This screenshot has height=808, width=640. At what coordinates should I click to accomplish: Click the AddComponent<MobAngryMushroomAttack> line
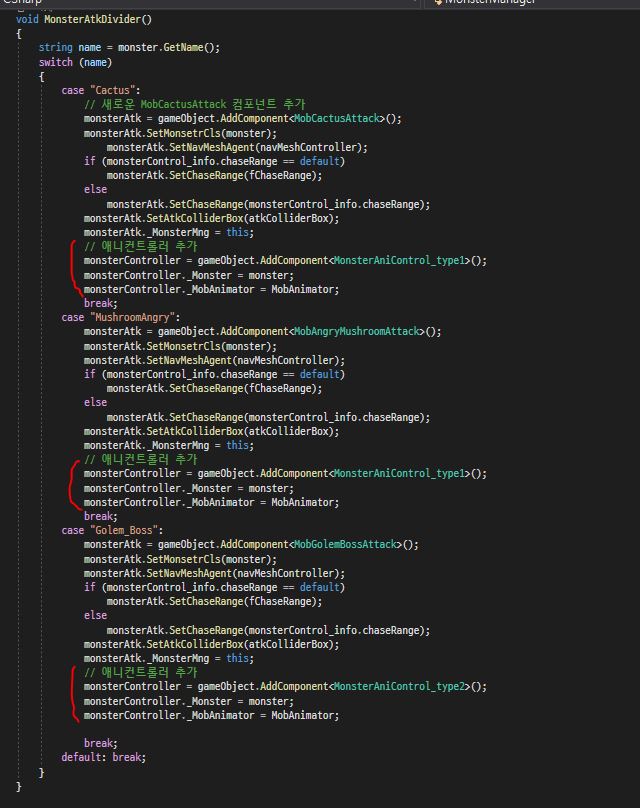[263, 331]
